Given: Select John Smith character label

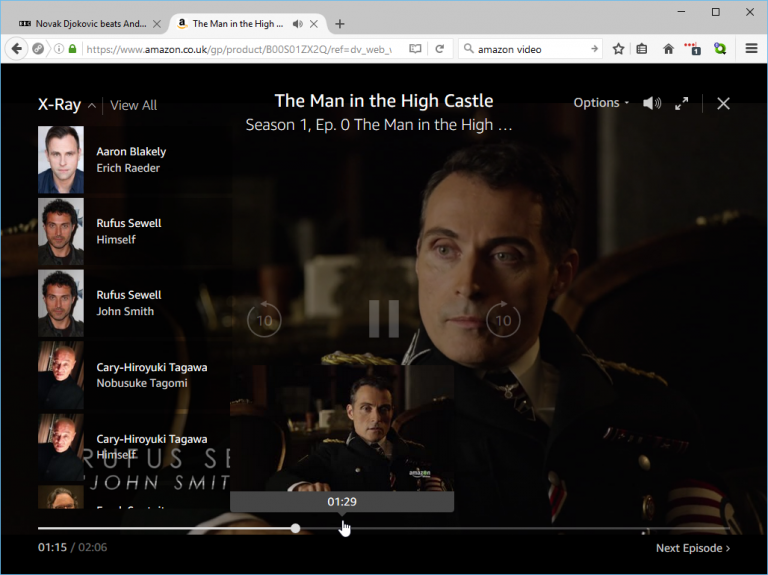Looking at the screenshot, I should point(125,311).
